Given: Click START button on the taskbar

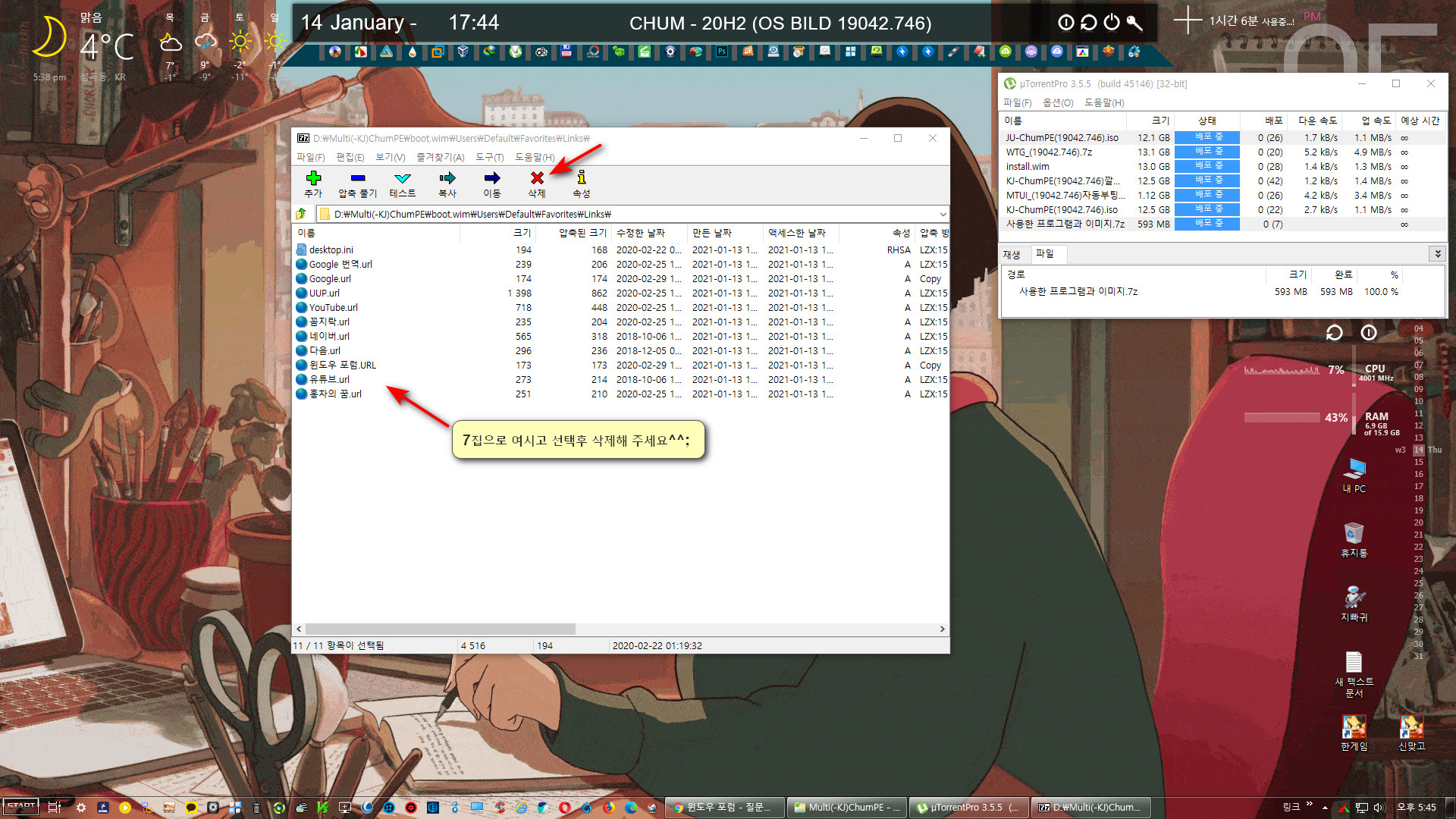Looking at the screenshot, I should [20, 807].
